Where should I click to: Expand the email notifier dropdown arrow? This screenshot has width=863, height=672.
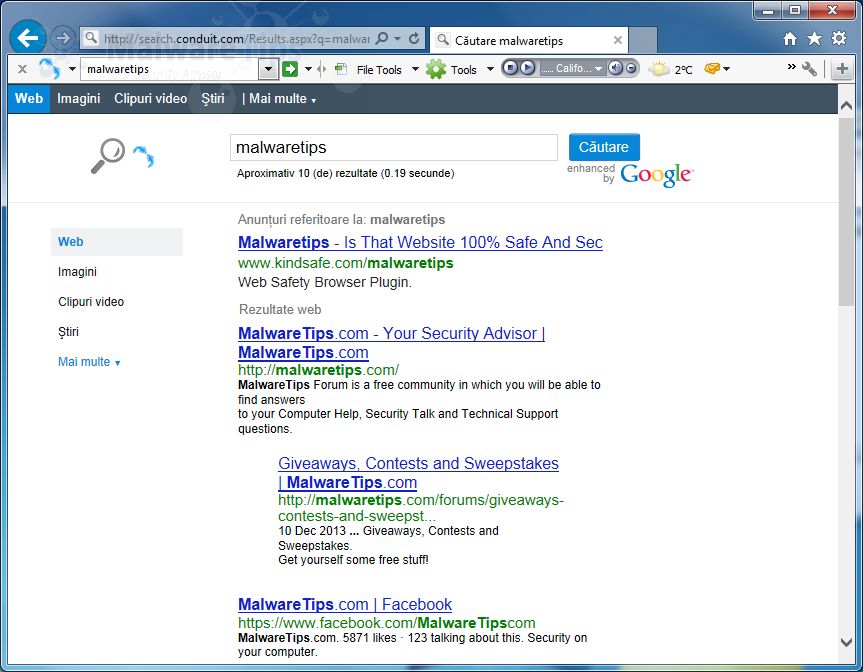coord(727,69)
